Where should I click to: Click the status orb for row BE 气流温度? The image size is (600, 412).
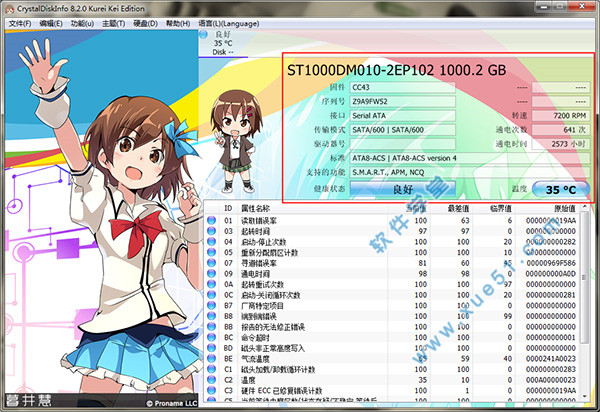211,358
